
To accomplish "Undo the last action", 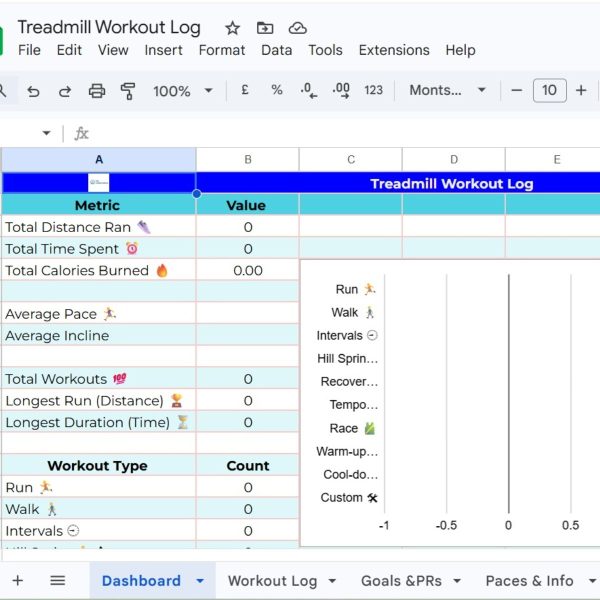I will (x=33, y=91).
